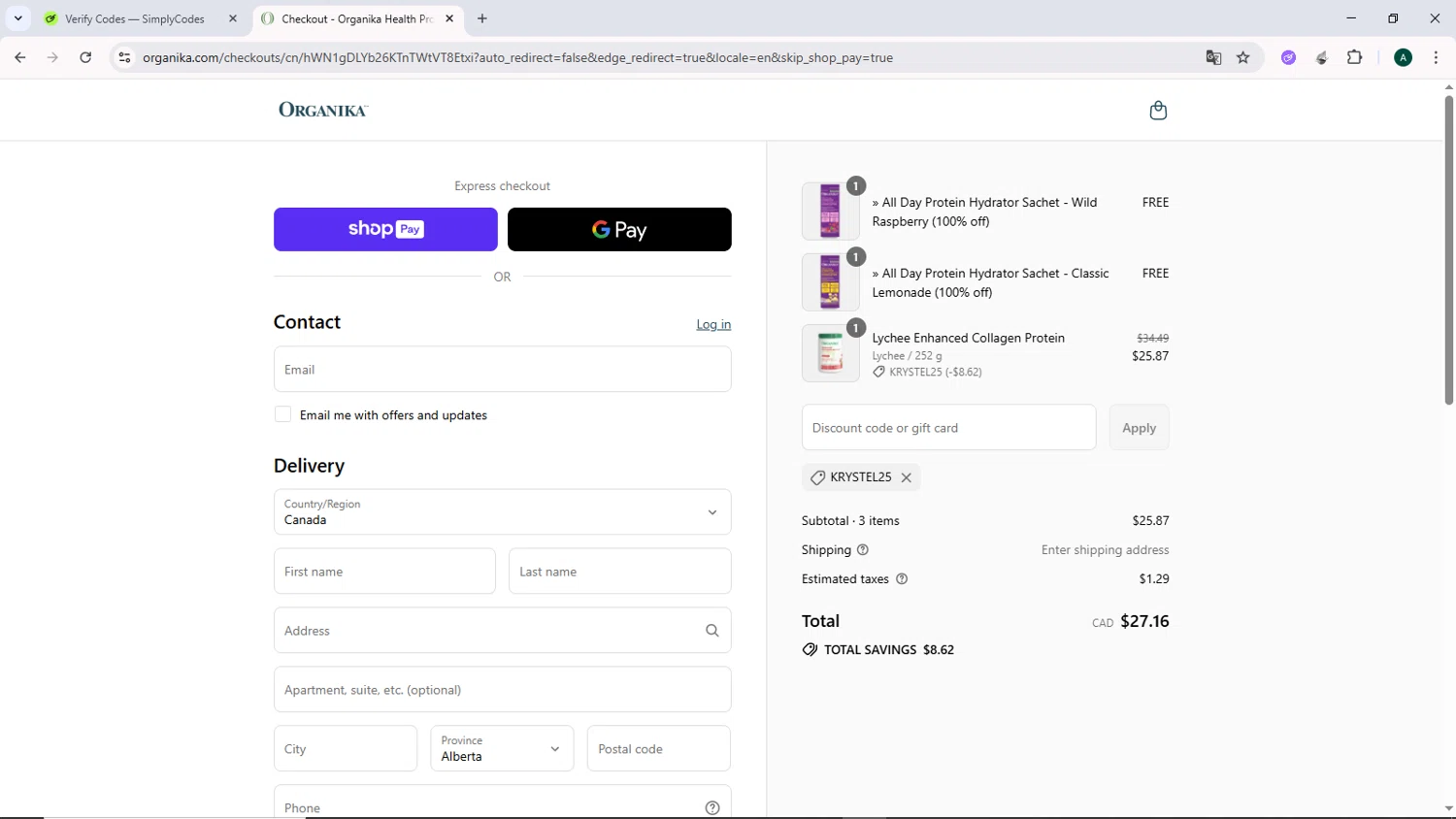Image resolution: width=1456 pixels, height=819 pixels.
Task: Click the Subtotal 3 items label
Action: [x=850, y=521]
